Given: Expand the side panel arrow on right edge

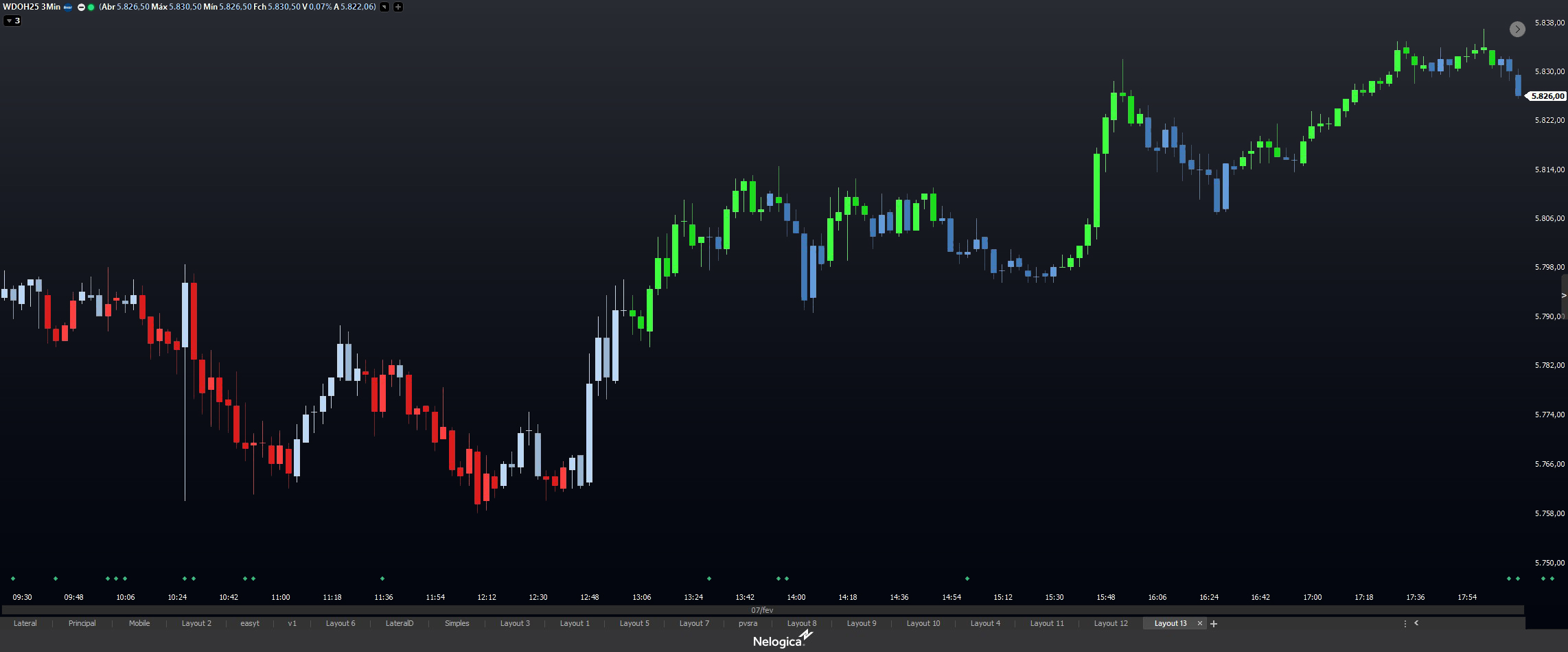Looking at the screenshot, I should tap(1564, 295).
